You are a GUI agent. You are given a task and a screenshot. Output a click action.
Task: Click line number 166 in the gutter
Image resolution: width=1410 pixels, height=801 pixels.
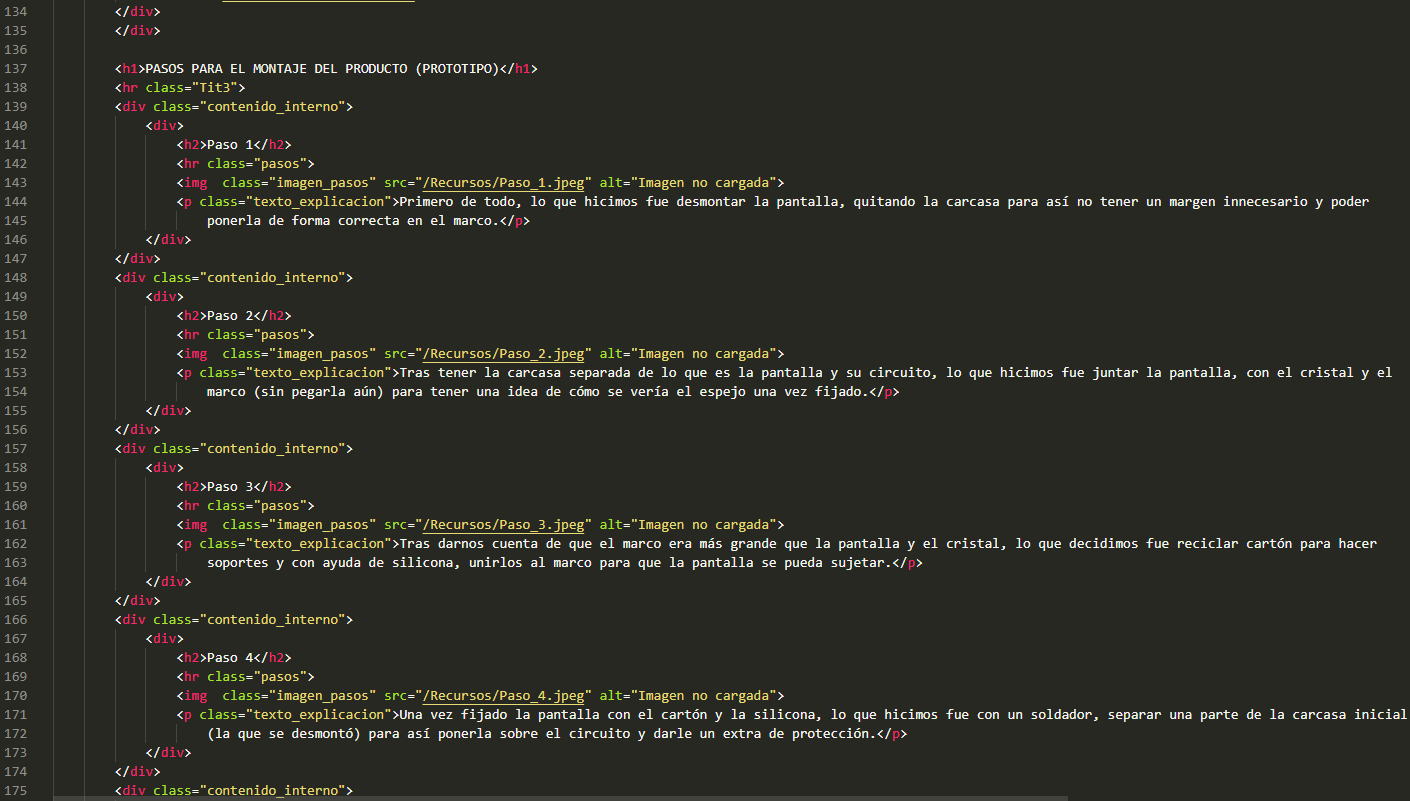click(x=16, y=619)
